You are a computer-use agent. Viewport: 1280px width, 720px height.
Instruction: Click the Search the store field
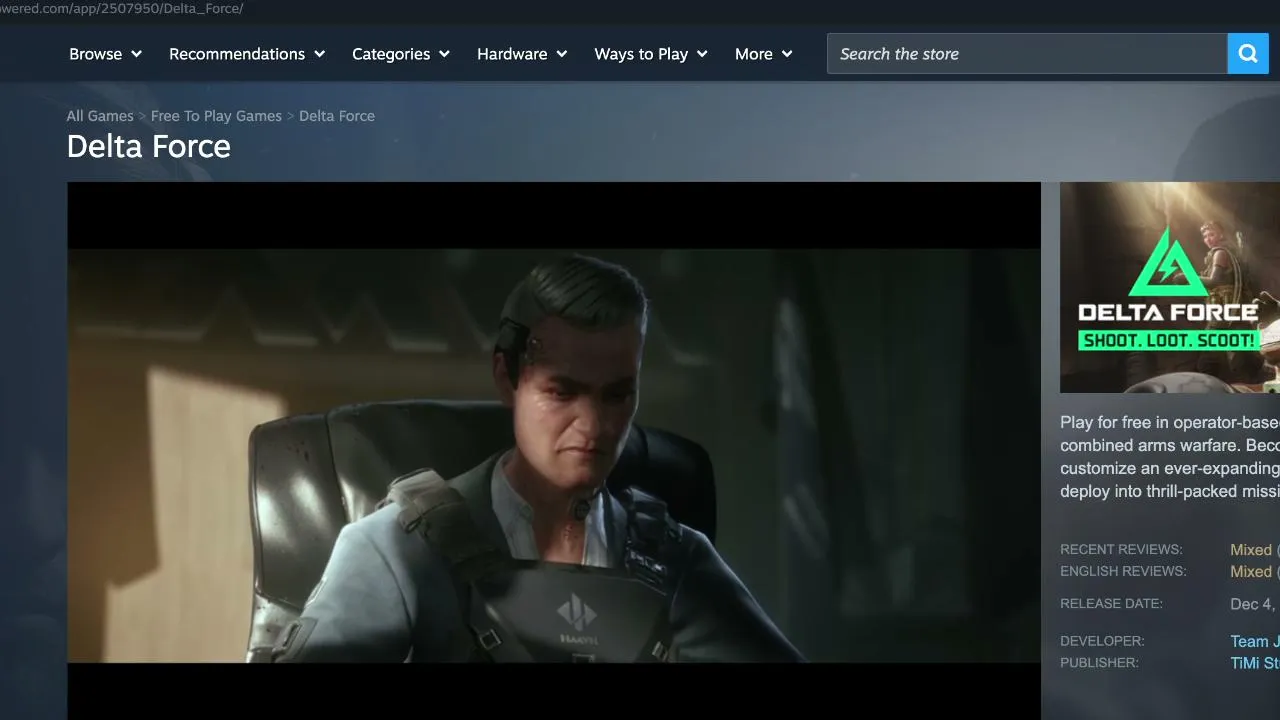pos(1027,54)
